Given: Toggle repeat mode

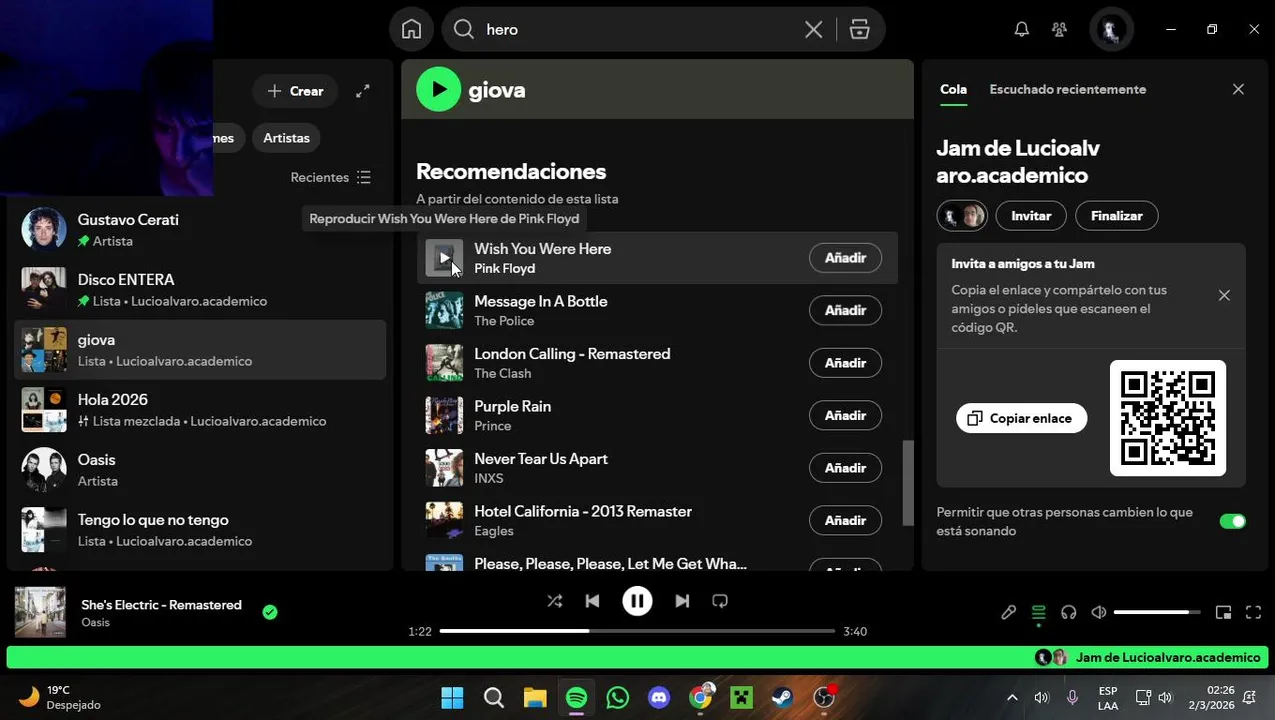Looking at the screenshot, I should 720,601.
